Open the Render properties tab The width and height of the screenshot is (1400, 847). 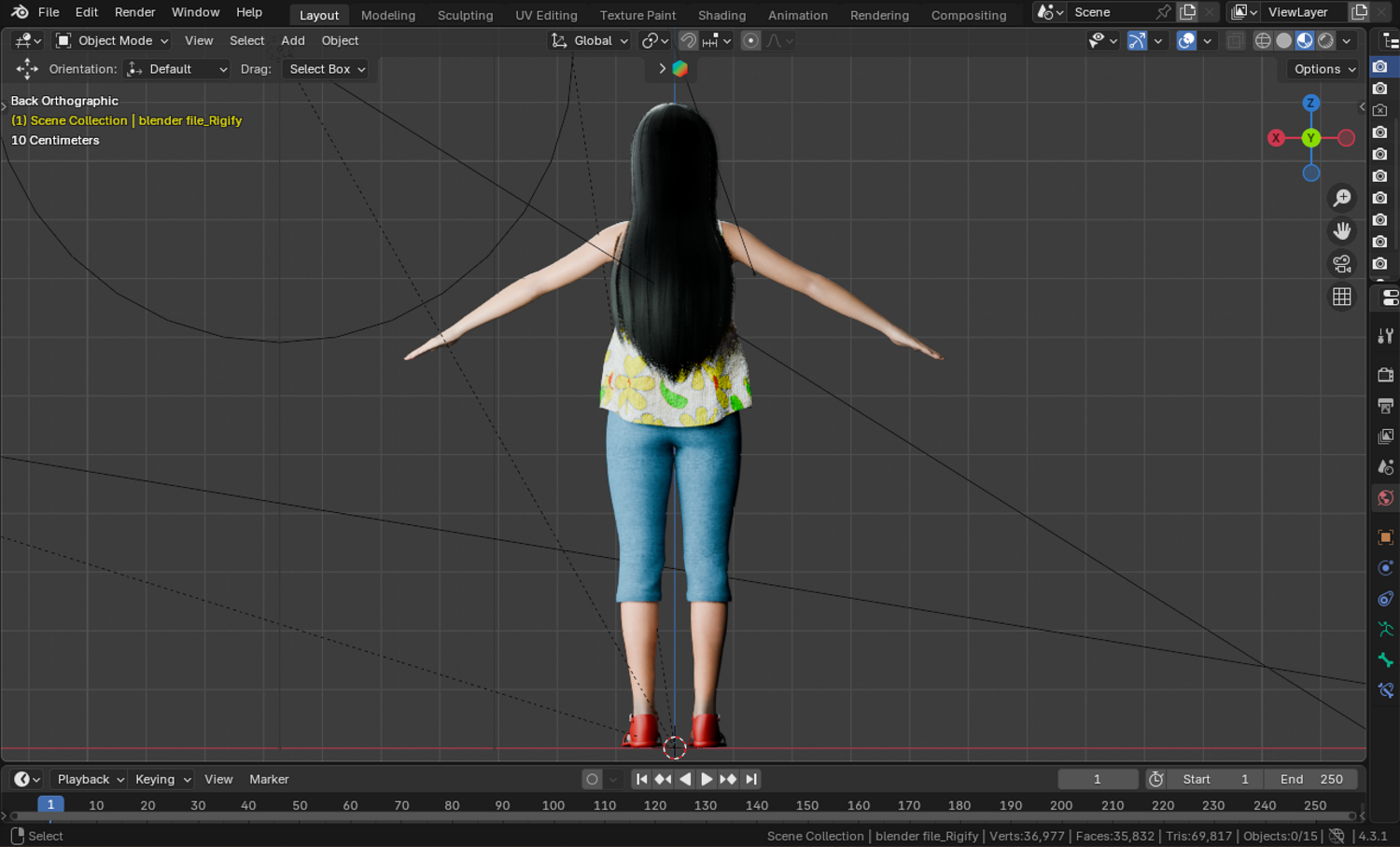click(x=1386, y=375)
